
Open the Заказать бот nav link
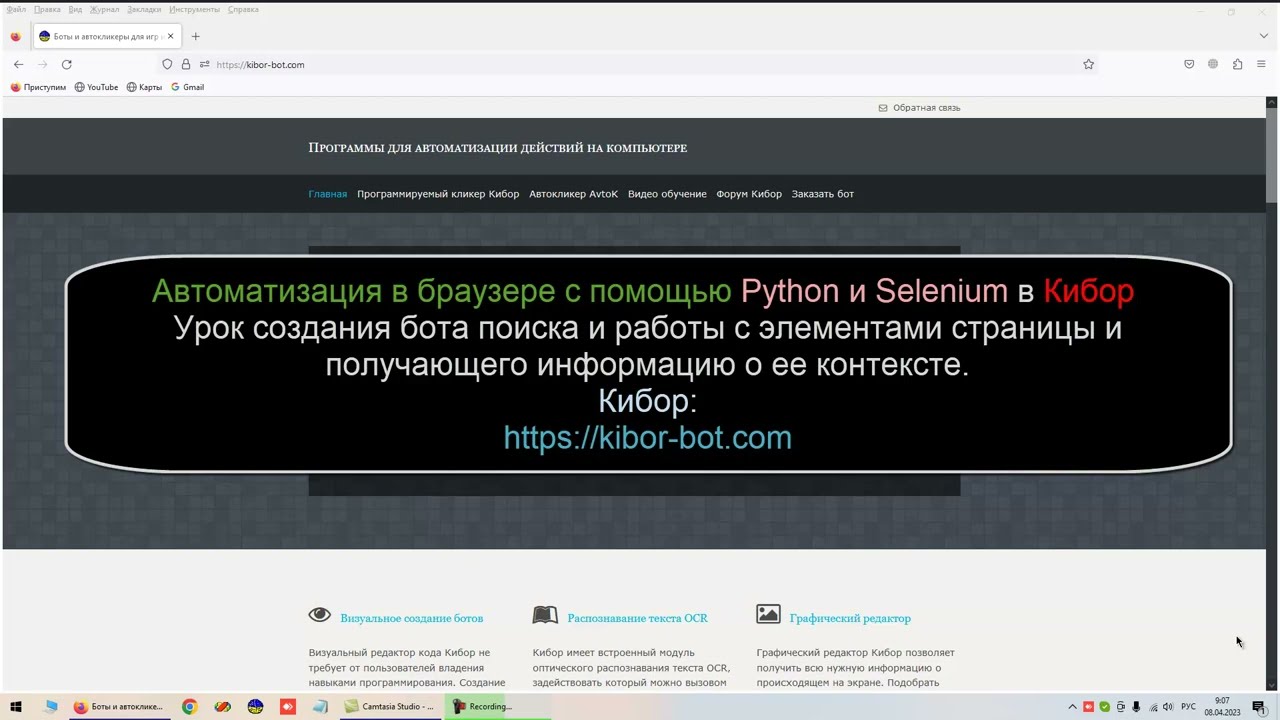point(823,194)
